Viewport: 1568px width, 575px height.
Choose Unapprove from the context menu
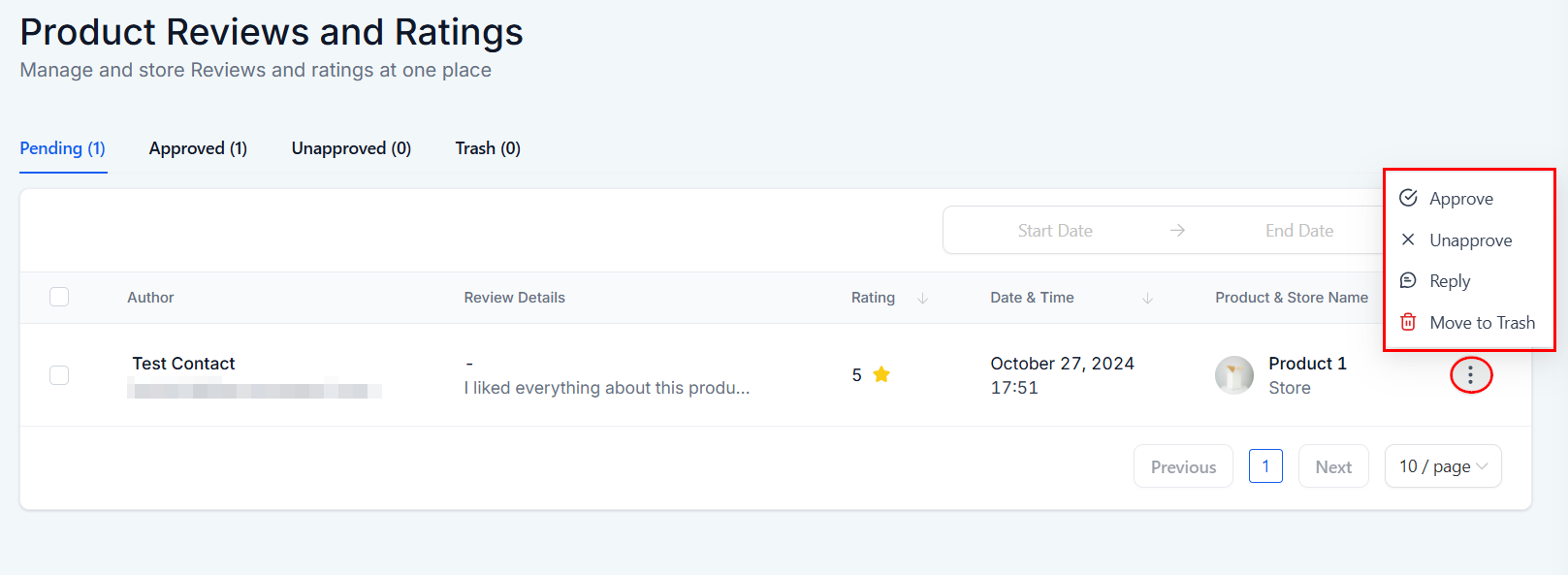tap(1468, 240)
